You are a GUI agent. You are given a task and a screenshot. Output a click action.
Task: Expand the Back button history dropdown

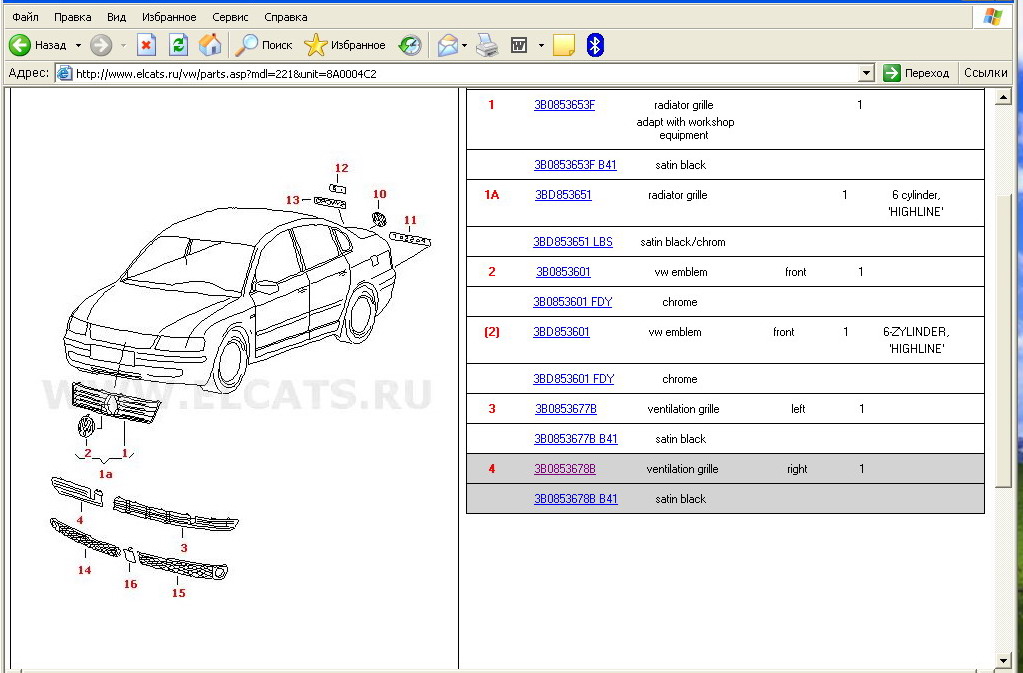78,46
